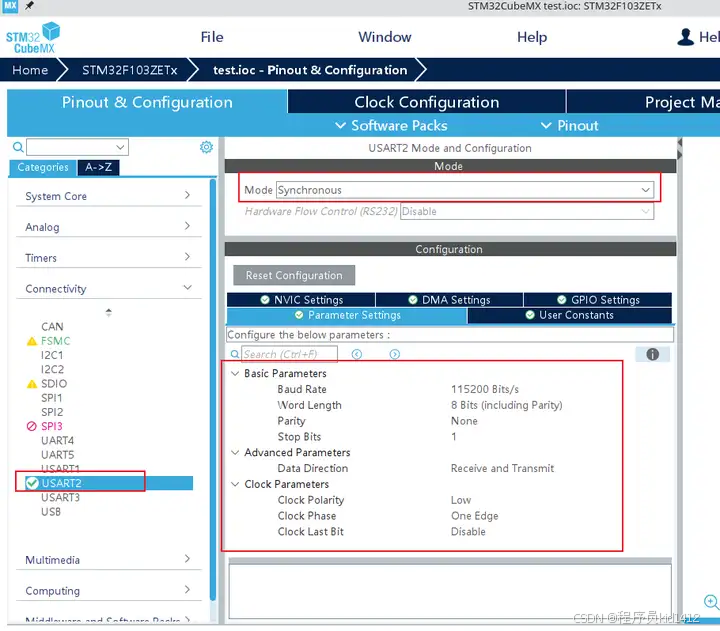Expand Multimedia category
The width and height of the screenshot is (720, 631).
point(109,560)
